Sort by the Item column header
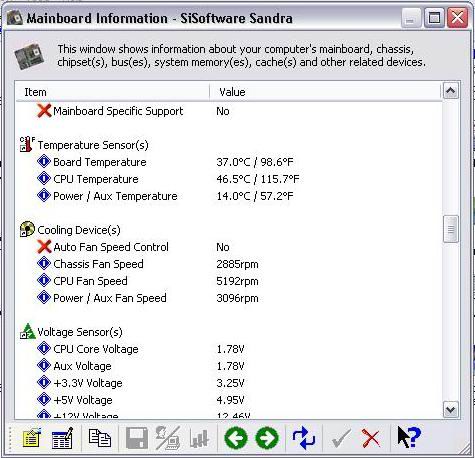475x458 pixels. (113, 92)
